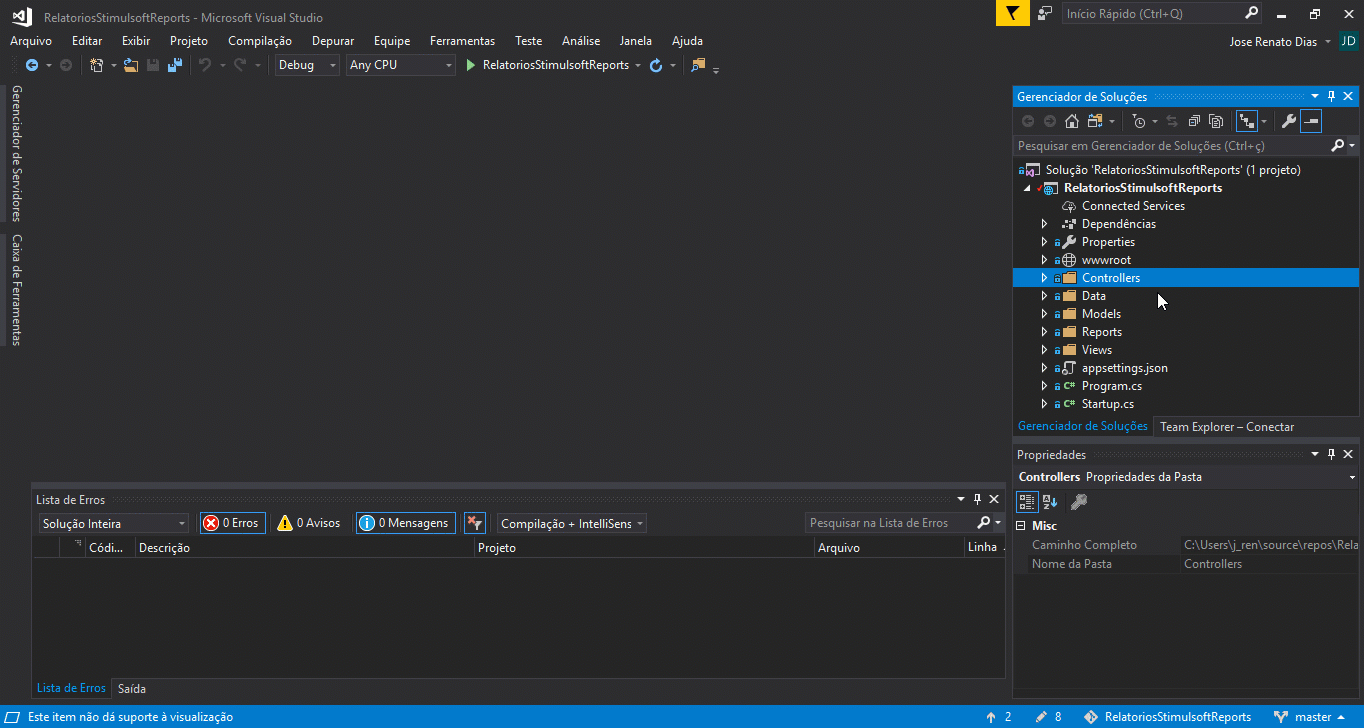This screenshot has width=1364, height=728.
Task: Click the notifications flag icon in title bar
Action: (x=1011, y=14)
